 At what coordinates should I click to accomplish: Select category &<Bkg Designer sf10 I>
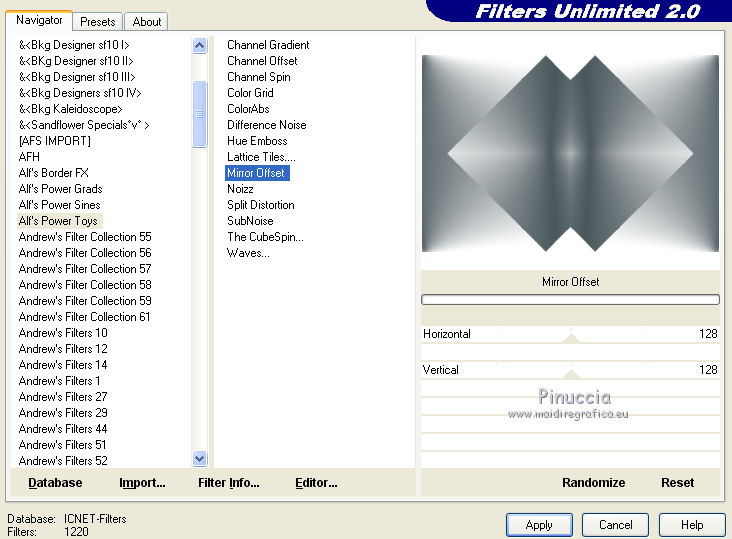click(74, 45)
